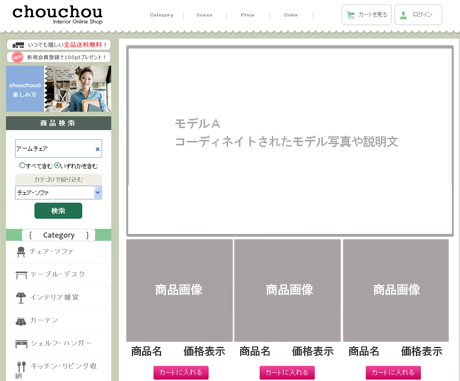Click the shelf icon in Category list

pyautogui.click(x=21, y=344)
